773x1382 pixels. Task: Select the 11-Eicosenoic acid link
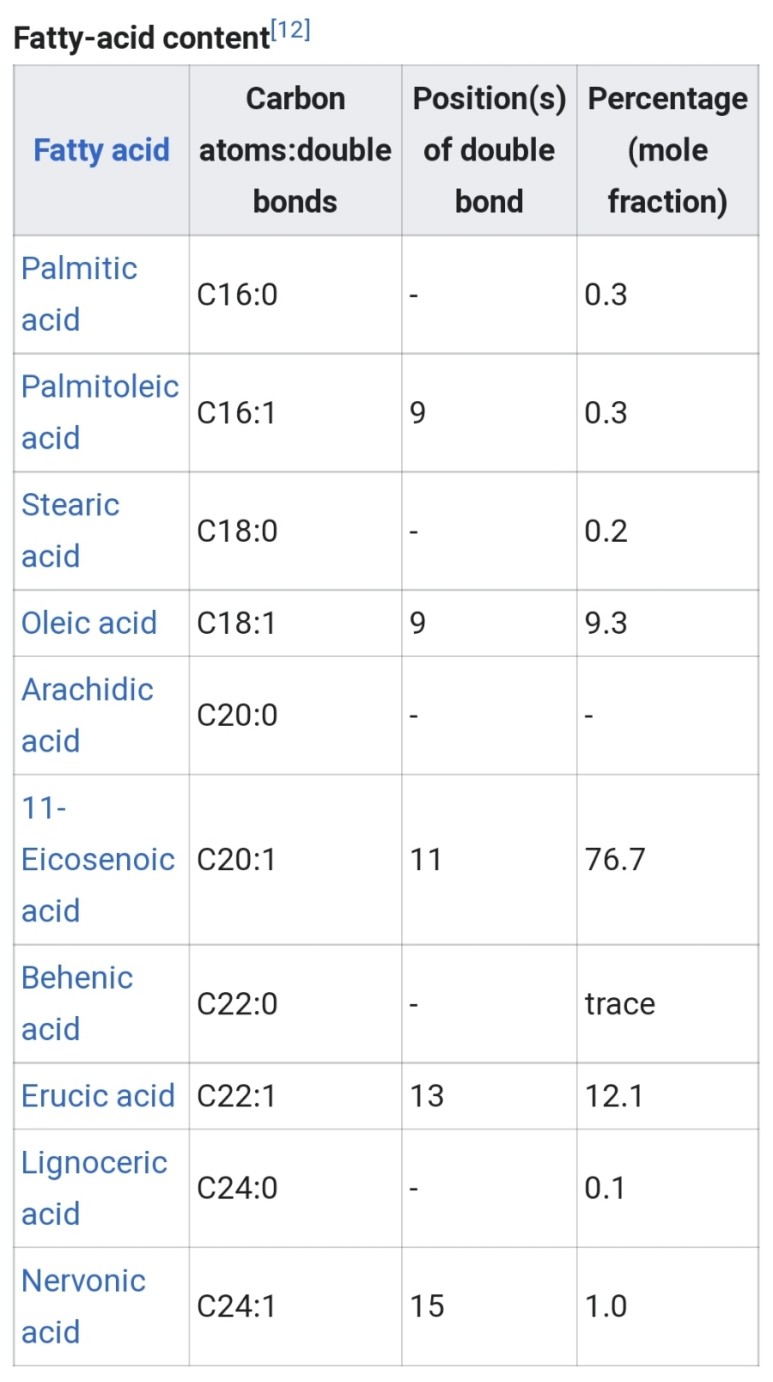point(97,859)
